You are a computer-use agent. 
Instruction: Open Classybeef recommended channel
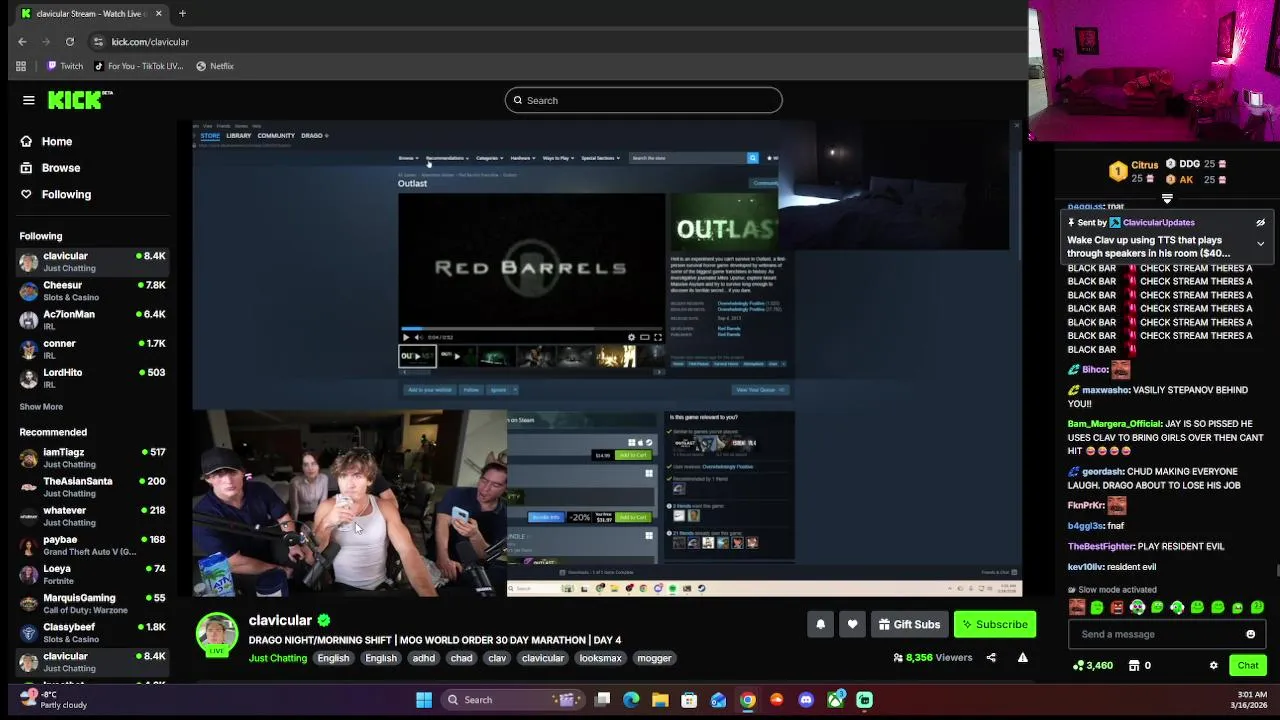92,632
